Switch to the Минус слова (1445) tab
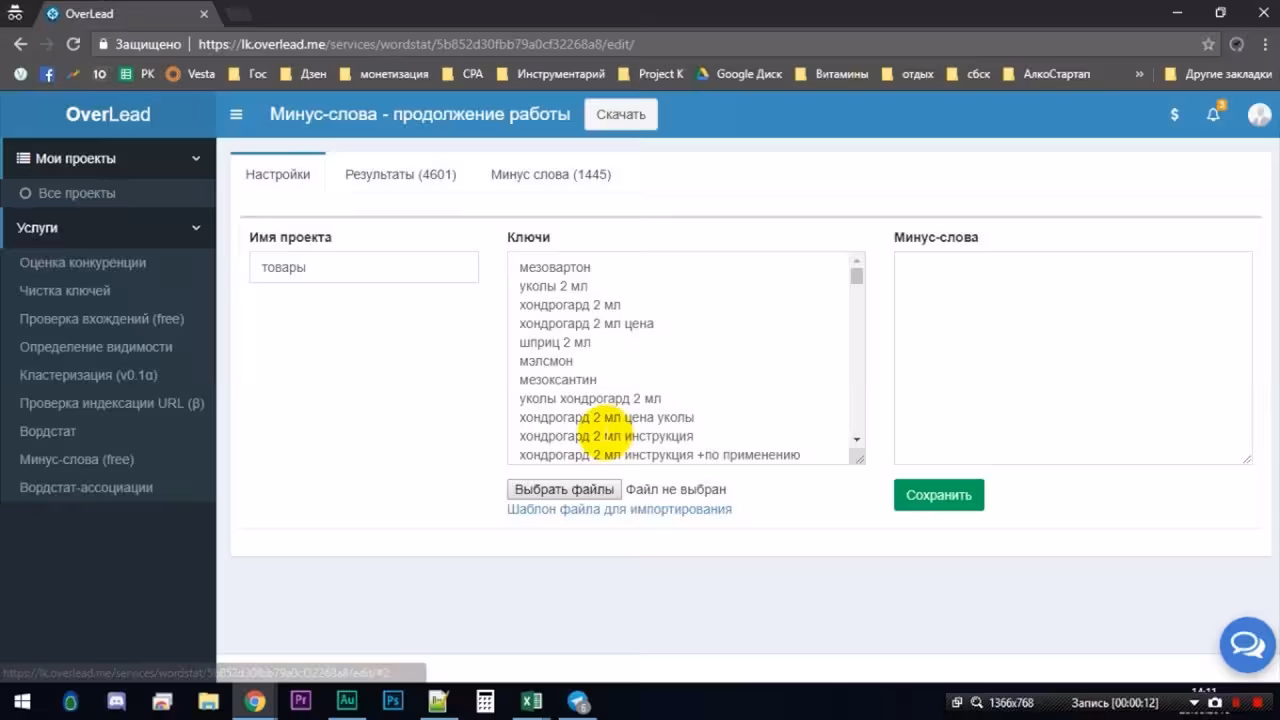The image size is (1280, 720). pos(551,174)
